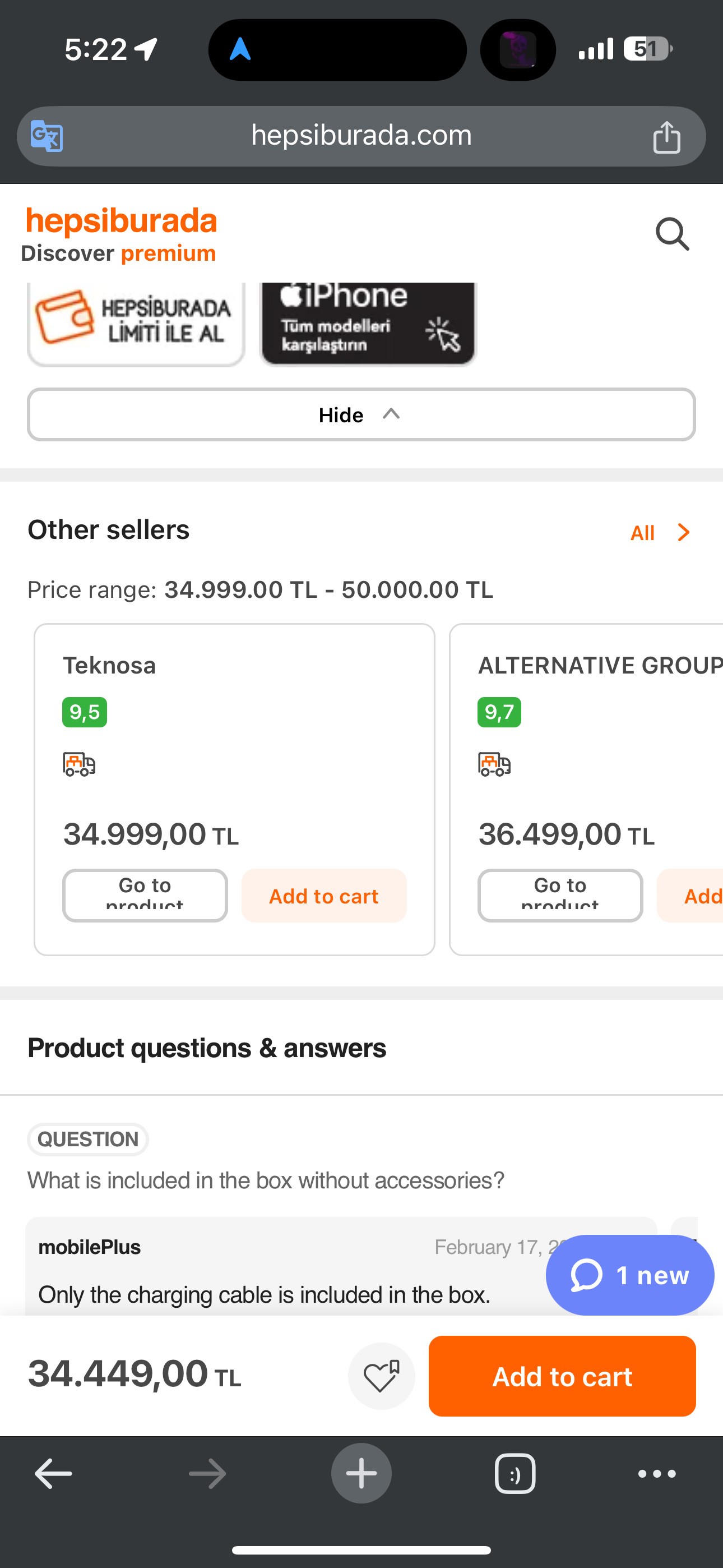723x1568 pixels.
Task: Go back with browser back arrow
Action: point(54,1474)
